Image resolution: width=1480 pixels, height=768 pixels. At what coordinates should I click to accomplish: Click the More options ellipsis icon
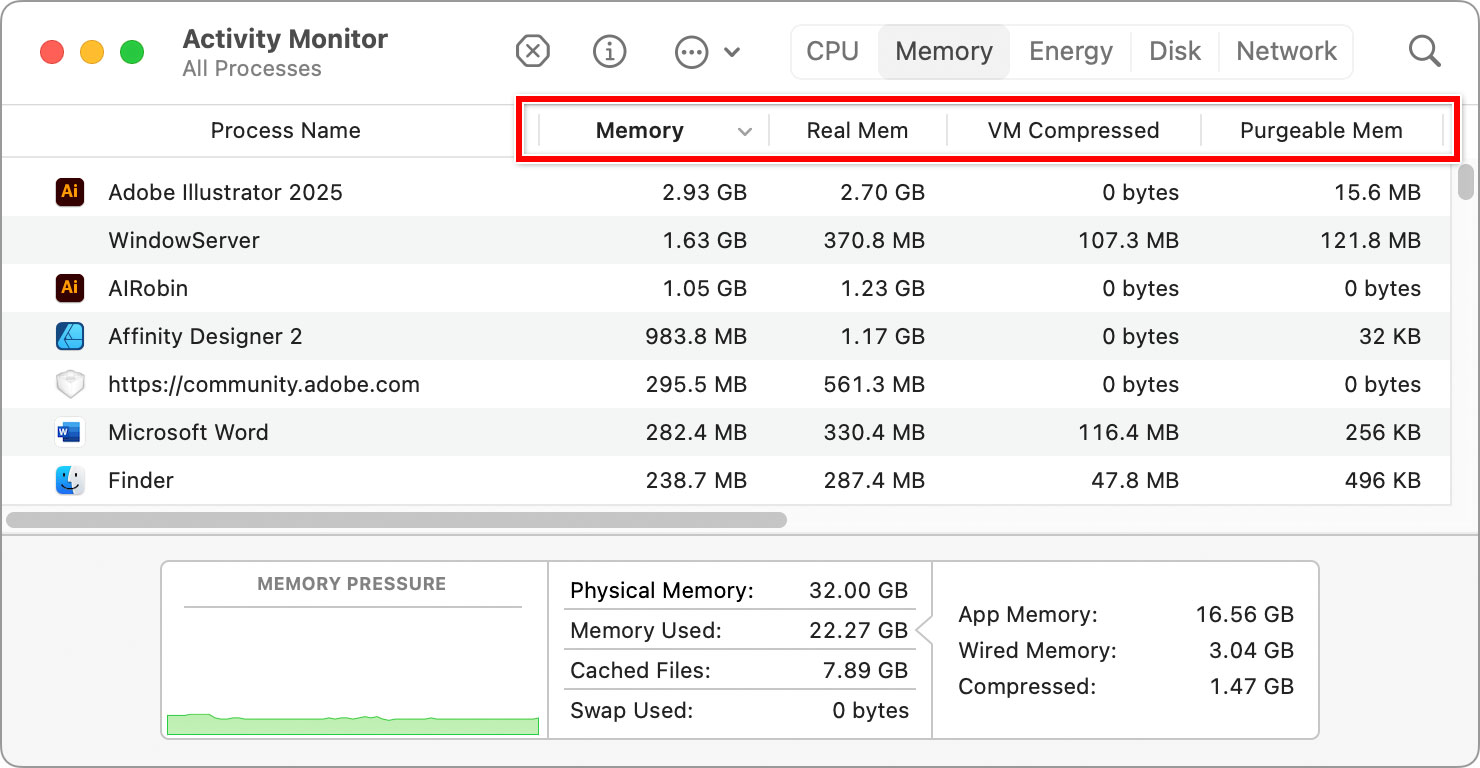(x=690, y=51)
